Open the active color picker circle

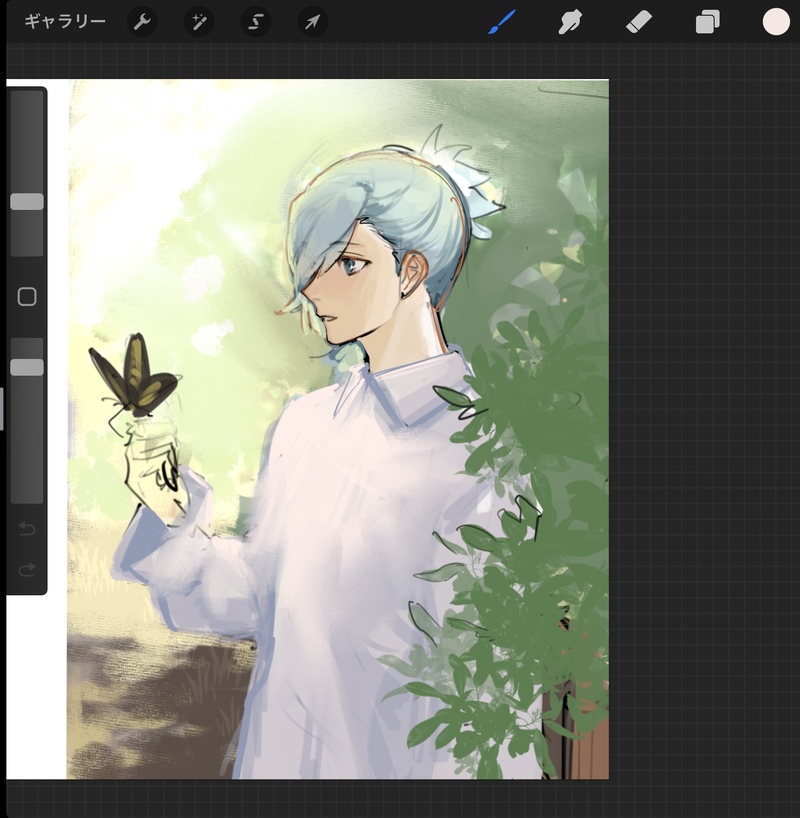coord(776,22)
